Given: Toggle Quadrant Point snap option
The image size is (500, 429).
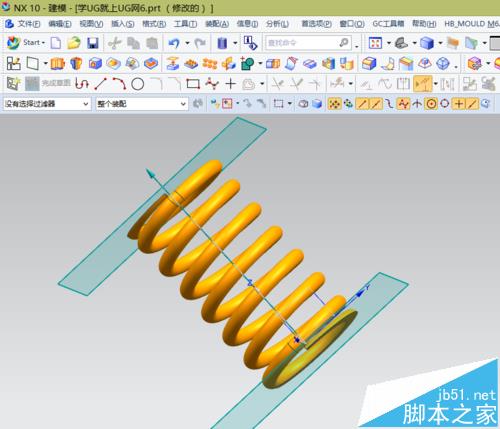Looking at the screenshot, I should pyautogui.click(x=445, y=104).
